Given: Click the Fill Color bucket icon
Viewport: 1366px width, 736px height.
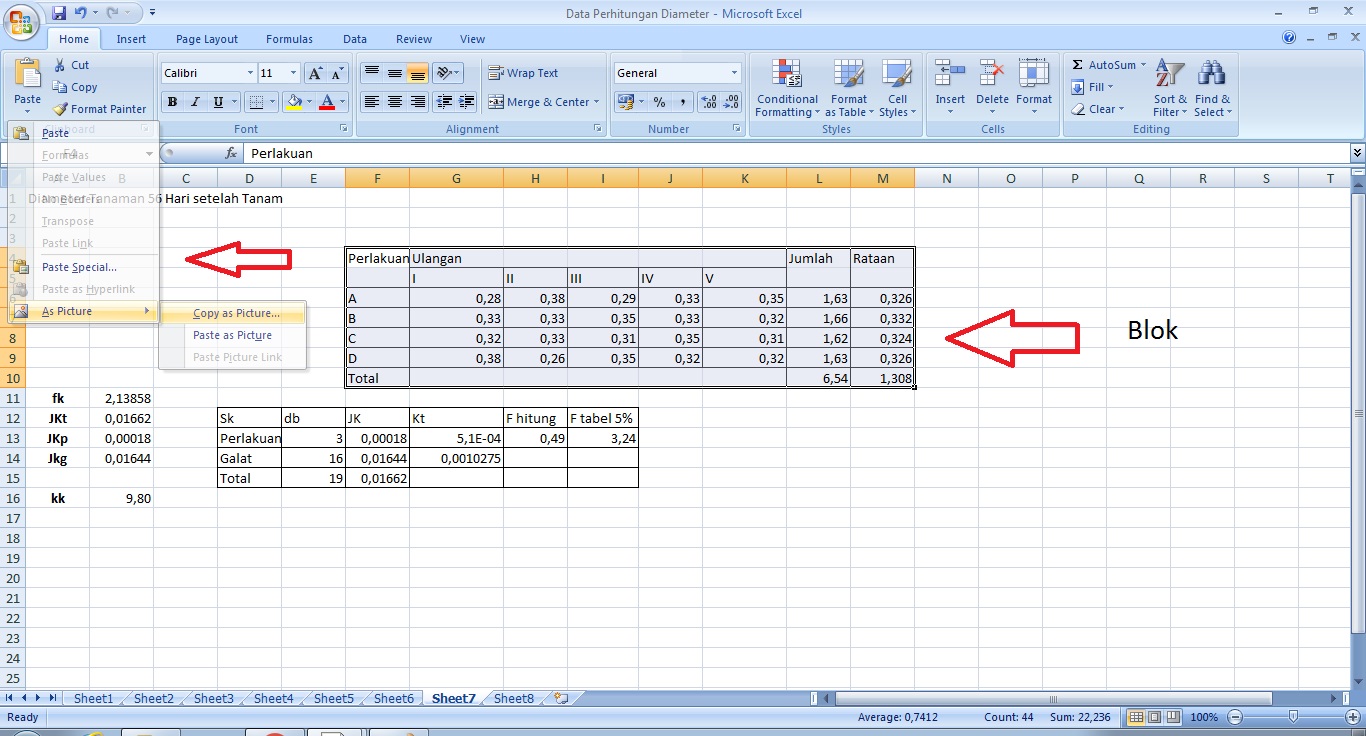Looking at the screenshot, I should (293, 102).
